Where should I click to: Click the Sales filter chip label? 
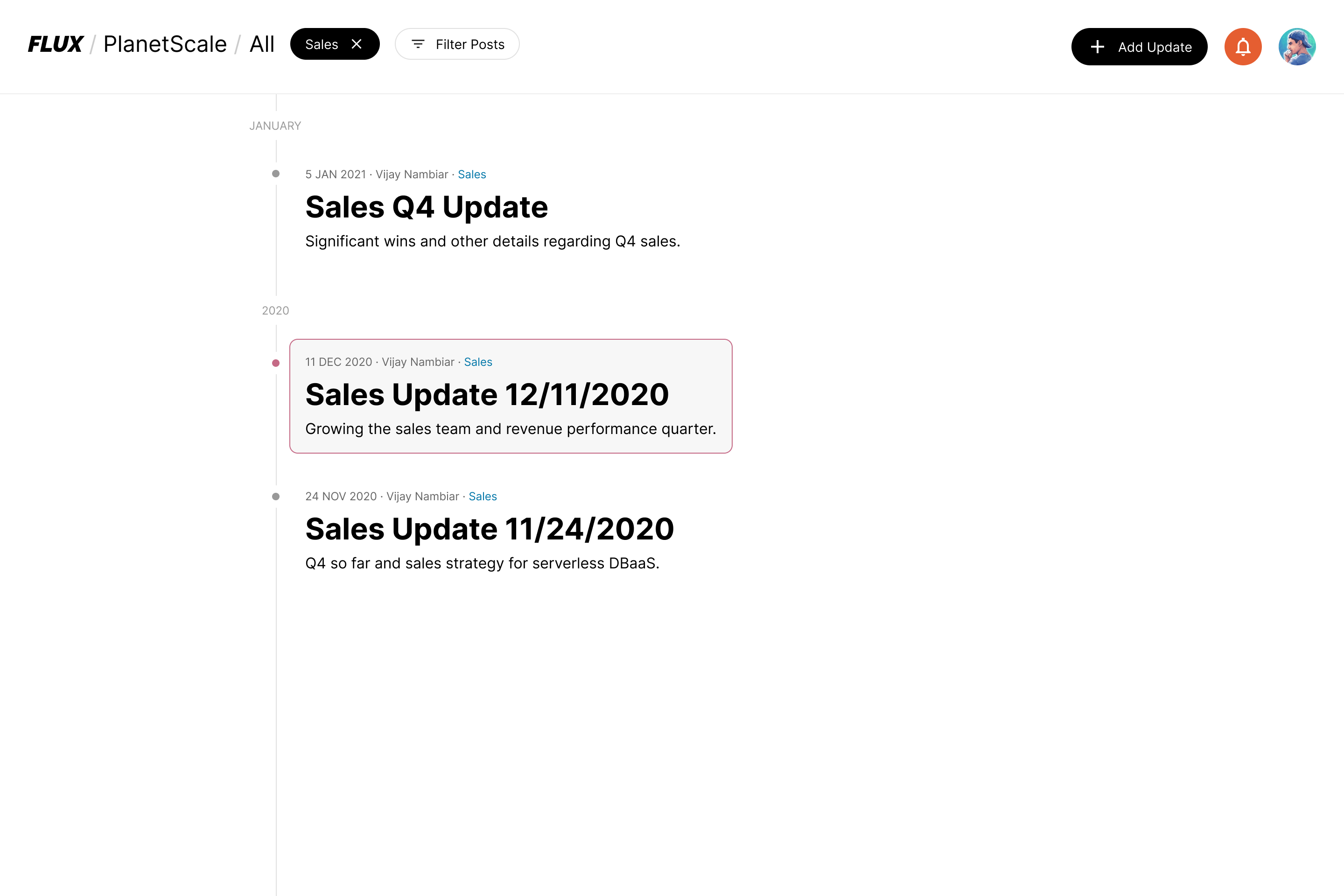(x=322, y=44)
